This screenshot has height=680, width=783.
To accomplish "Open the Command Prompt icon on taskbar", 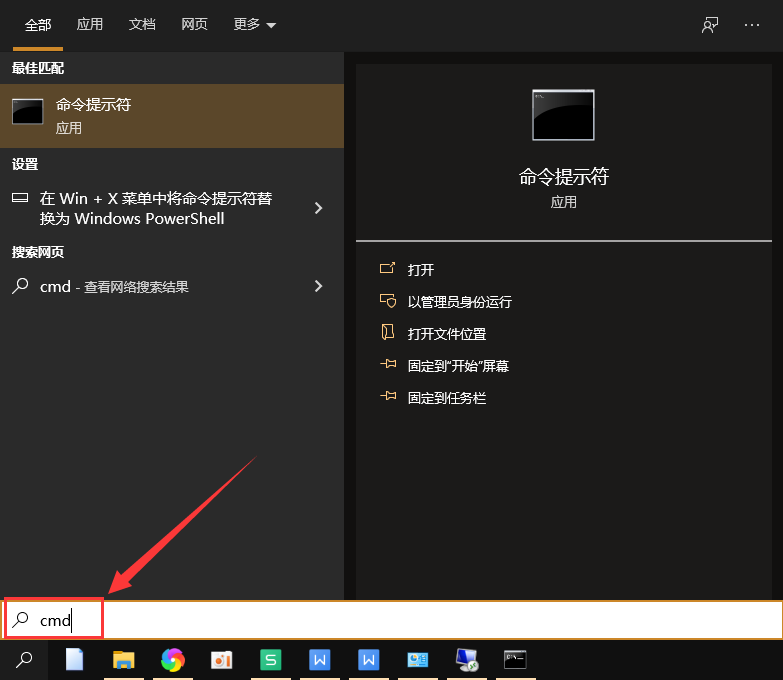I will pos(515,660).
